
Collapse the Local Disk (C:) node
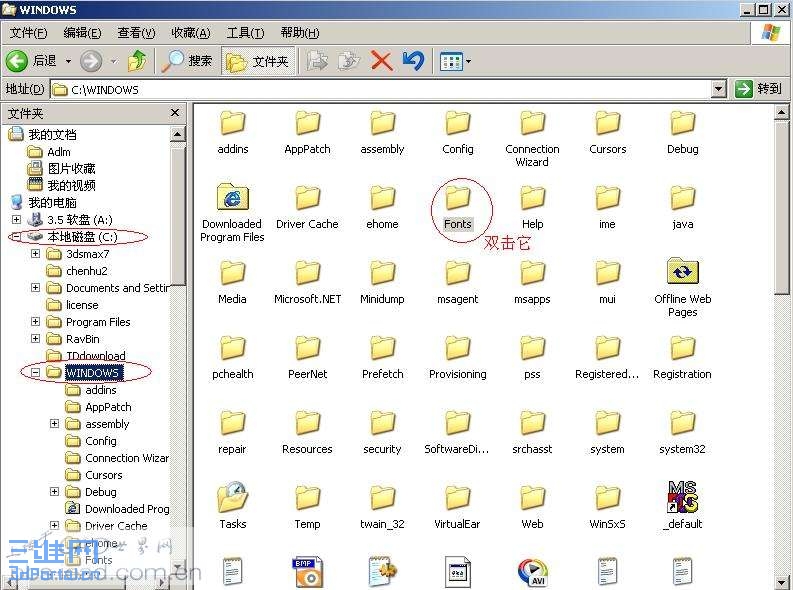pos(16,236)
